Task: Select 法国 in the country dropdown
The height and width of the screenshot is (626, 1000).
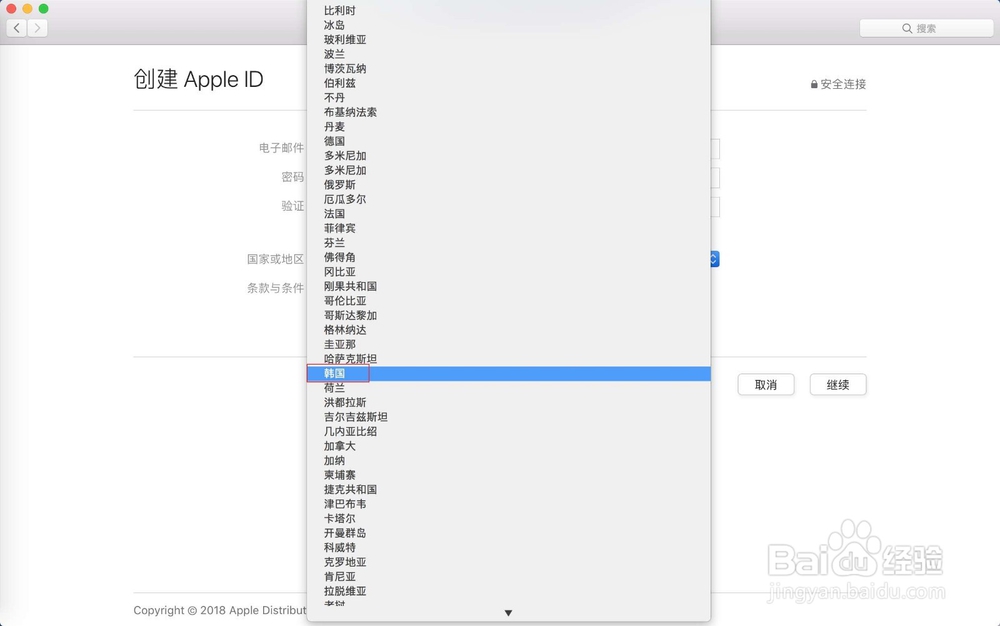Action: coord(335,214)
